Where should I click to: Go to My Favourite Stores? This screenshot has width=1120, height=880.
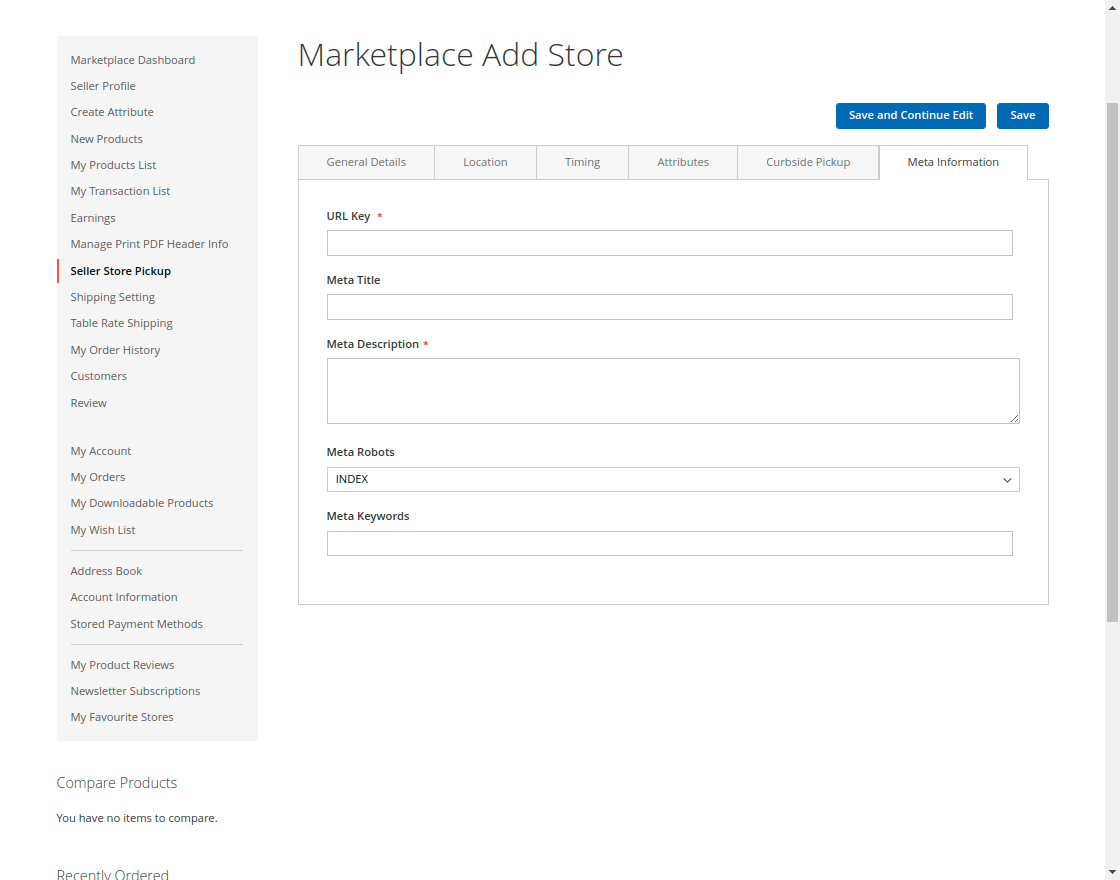[x=121, y=716]
